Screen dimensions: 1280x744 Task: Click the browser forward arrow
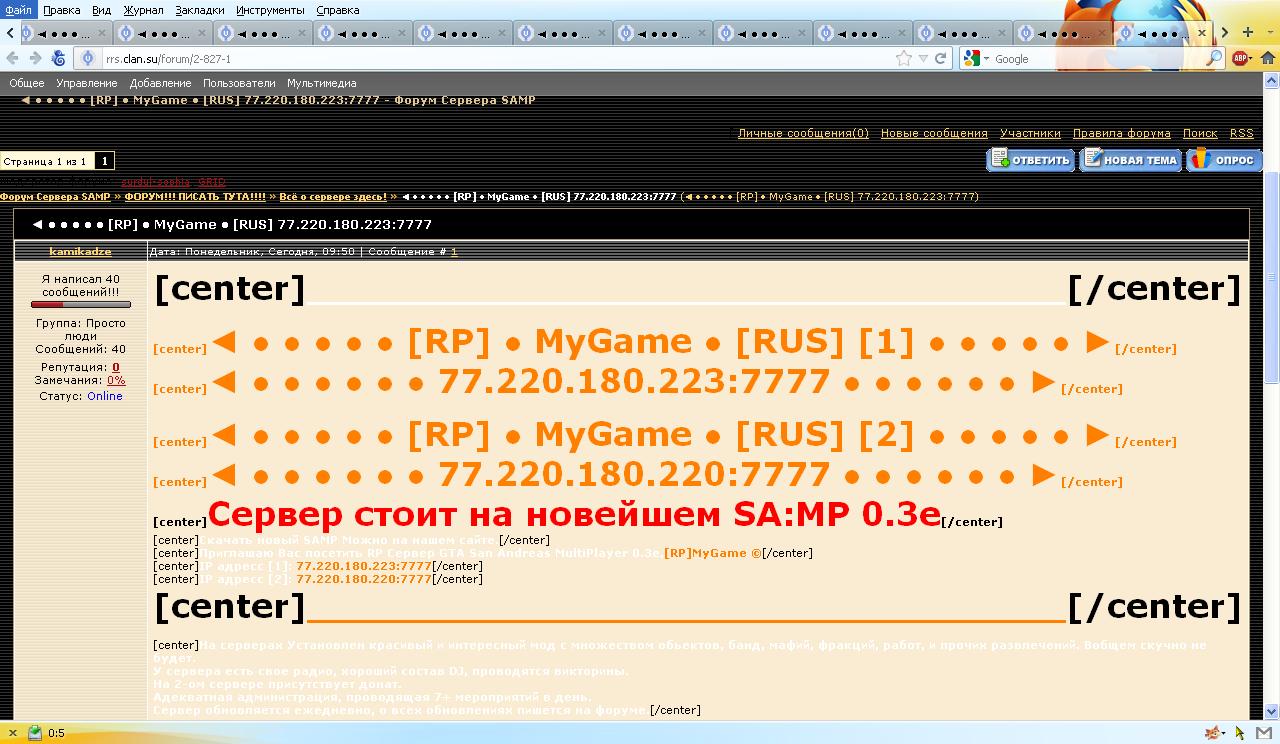pyautogui.click(x=35, y=59)
